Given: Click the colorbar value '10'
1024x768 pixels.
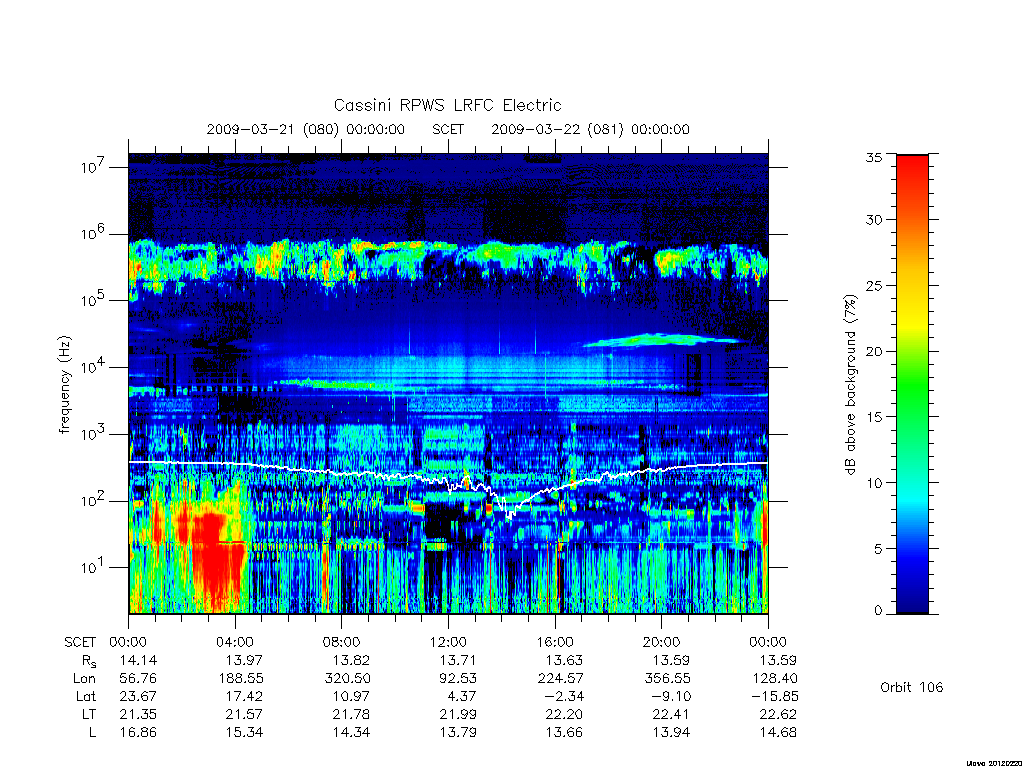Looking at the screenshot, I should [874, 483].
